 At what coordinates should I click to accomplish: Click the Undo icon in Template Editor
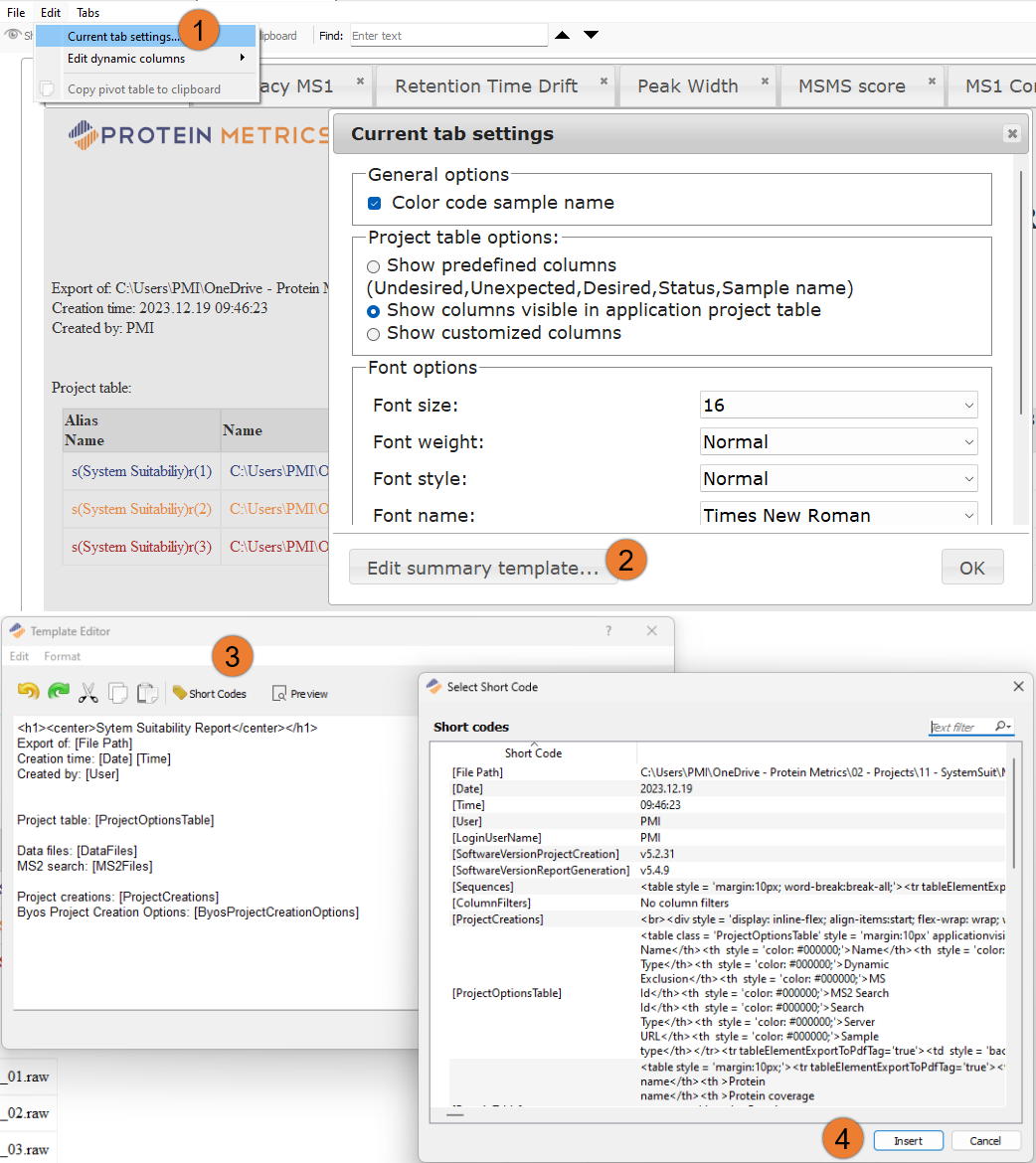click(28, 693)
